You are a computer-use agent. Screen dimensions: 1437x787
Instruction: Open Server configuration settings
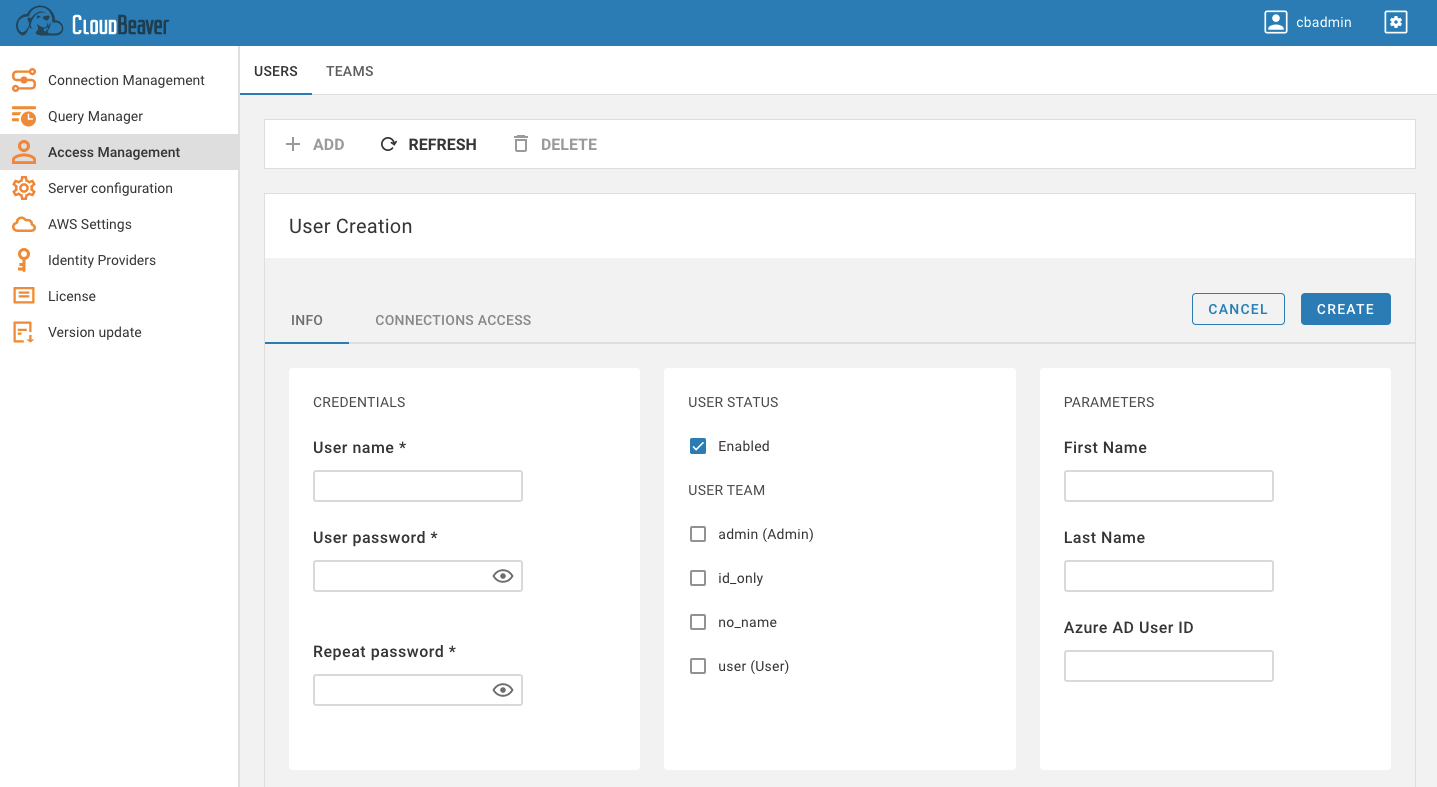[24, 187]
